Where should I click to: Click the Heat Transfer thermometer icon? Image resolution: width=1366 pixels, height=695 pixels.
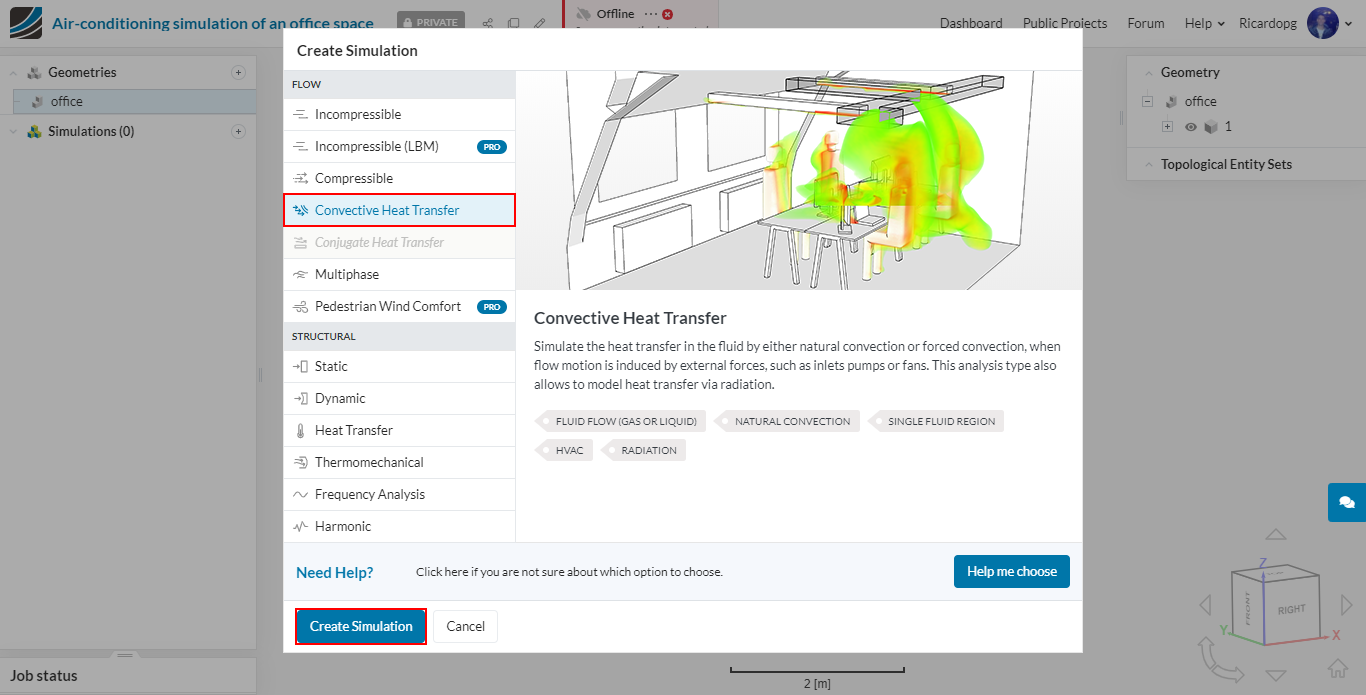tap(300, 430)
